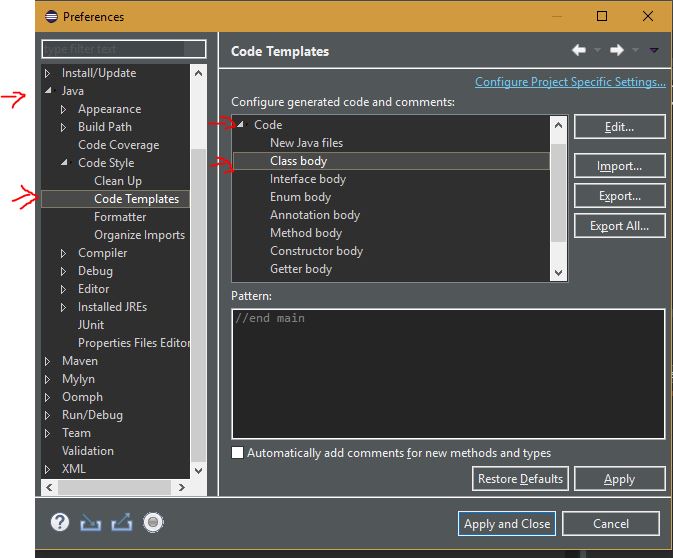Open the back history dropdown arrow
Viewport: 673px width, 558px height.
click(597, 51)
